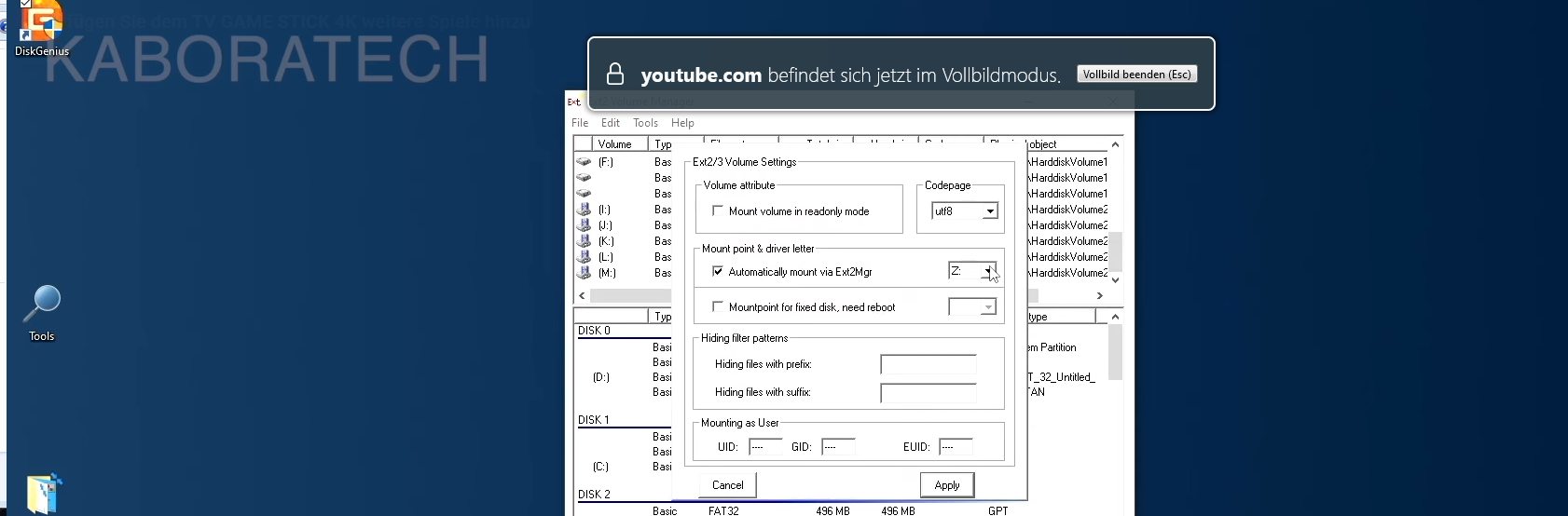Select the DISK 0 entry
Viewport: 1568px width, 516px height.
point(594,331)
